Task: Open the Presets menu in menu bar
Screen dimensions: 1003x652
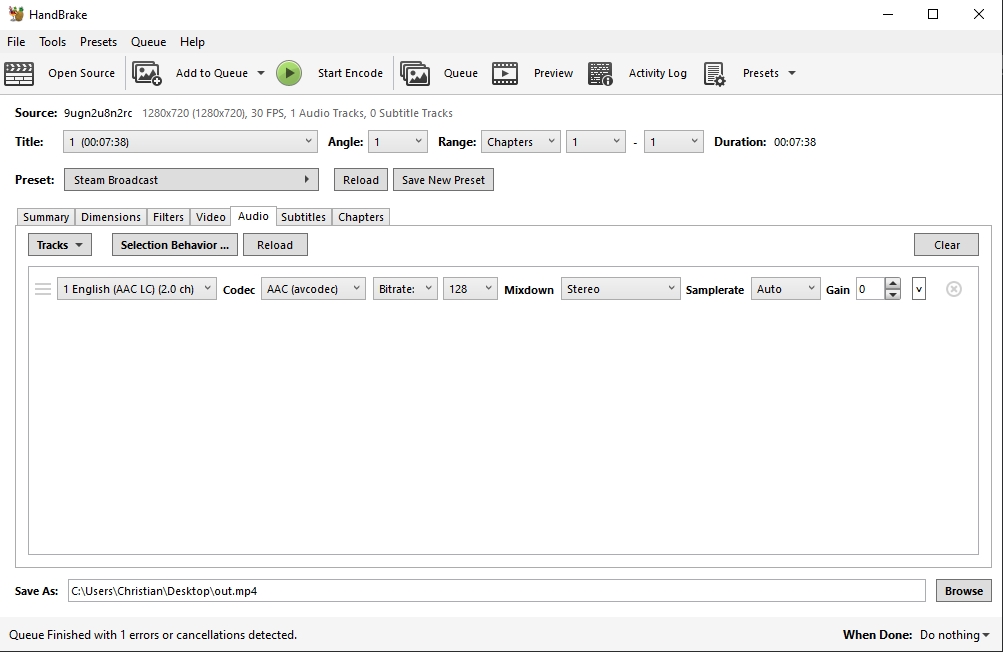Action: pos(99,42)
